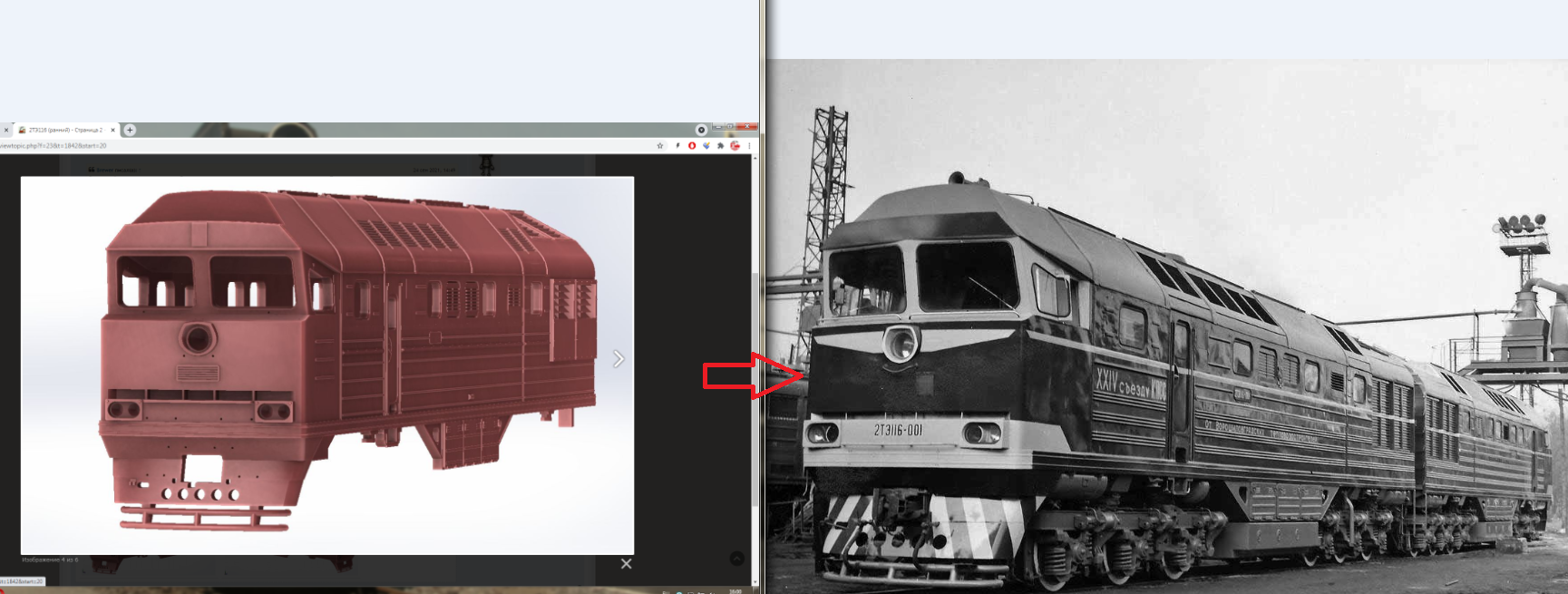Open the puzzle-piece Extensions icon

click(720, 145)
